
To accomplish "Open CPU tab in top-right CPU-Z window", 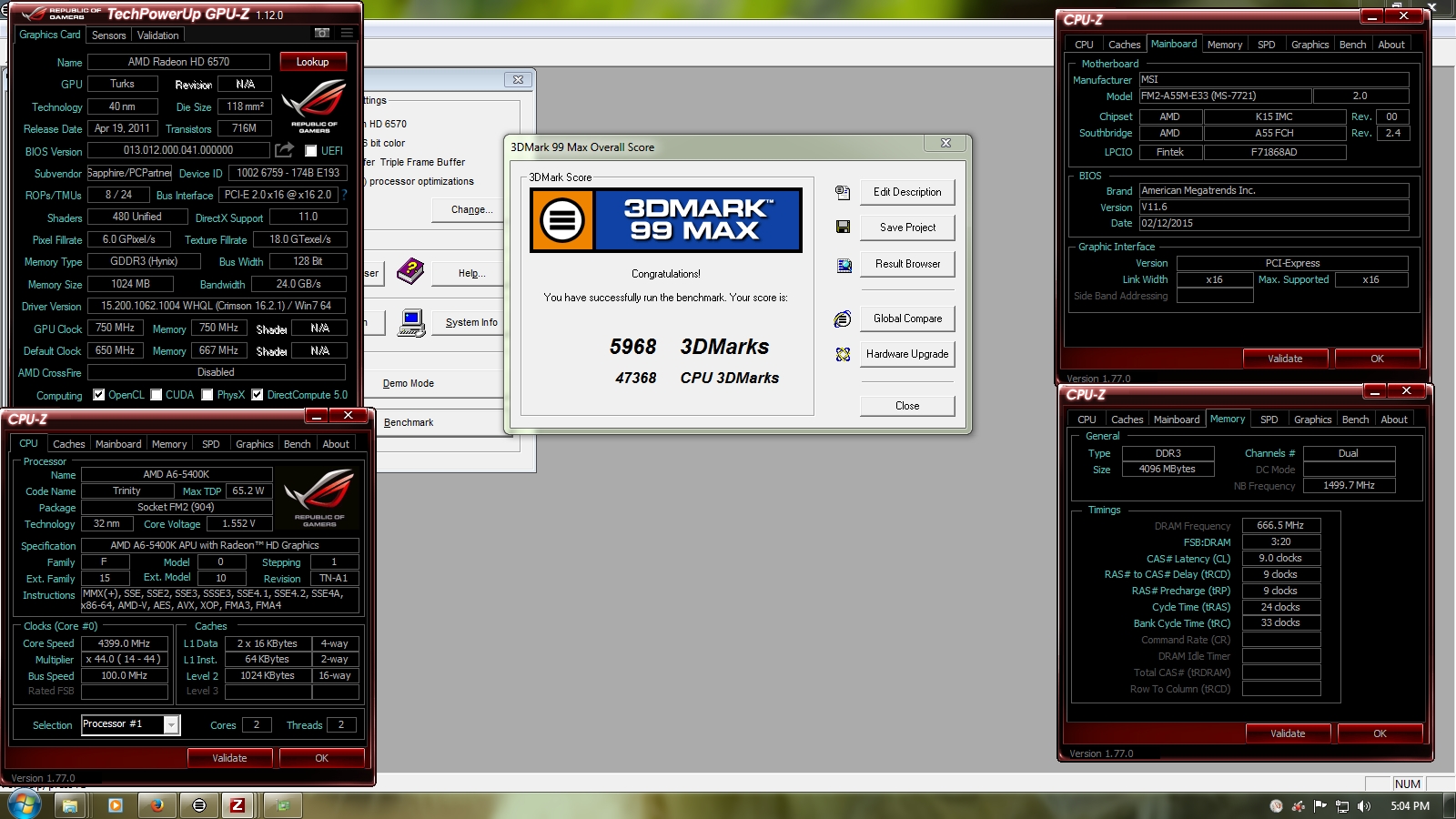I will [x=1084, y=45].
